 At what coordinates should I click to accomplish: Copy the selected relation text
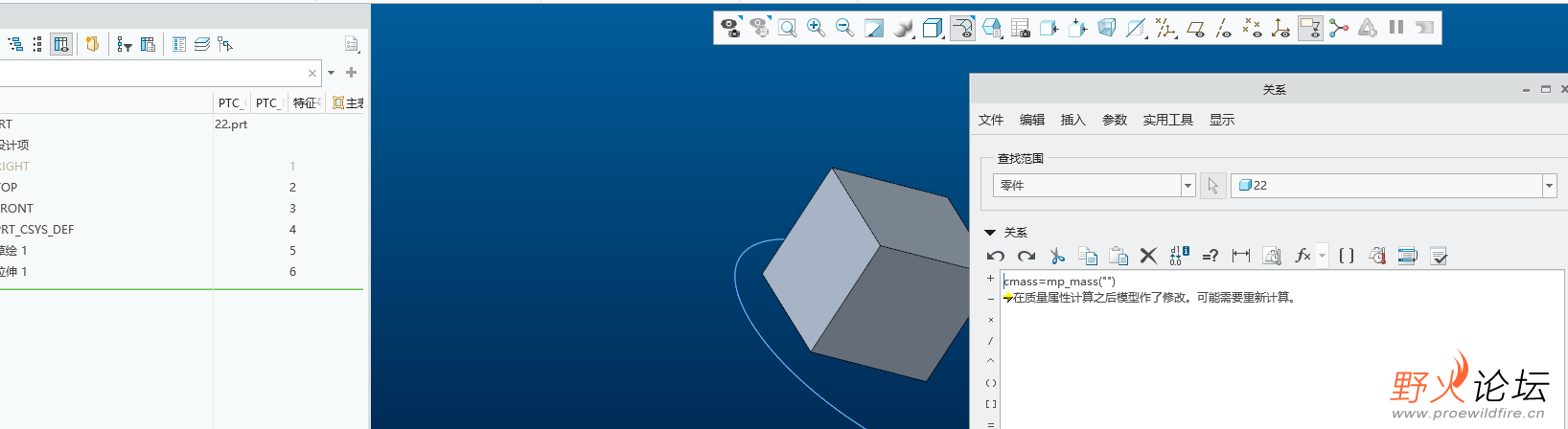(x=1088, y=256)
